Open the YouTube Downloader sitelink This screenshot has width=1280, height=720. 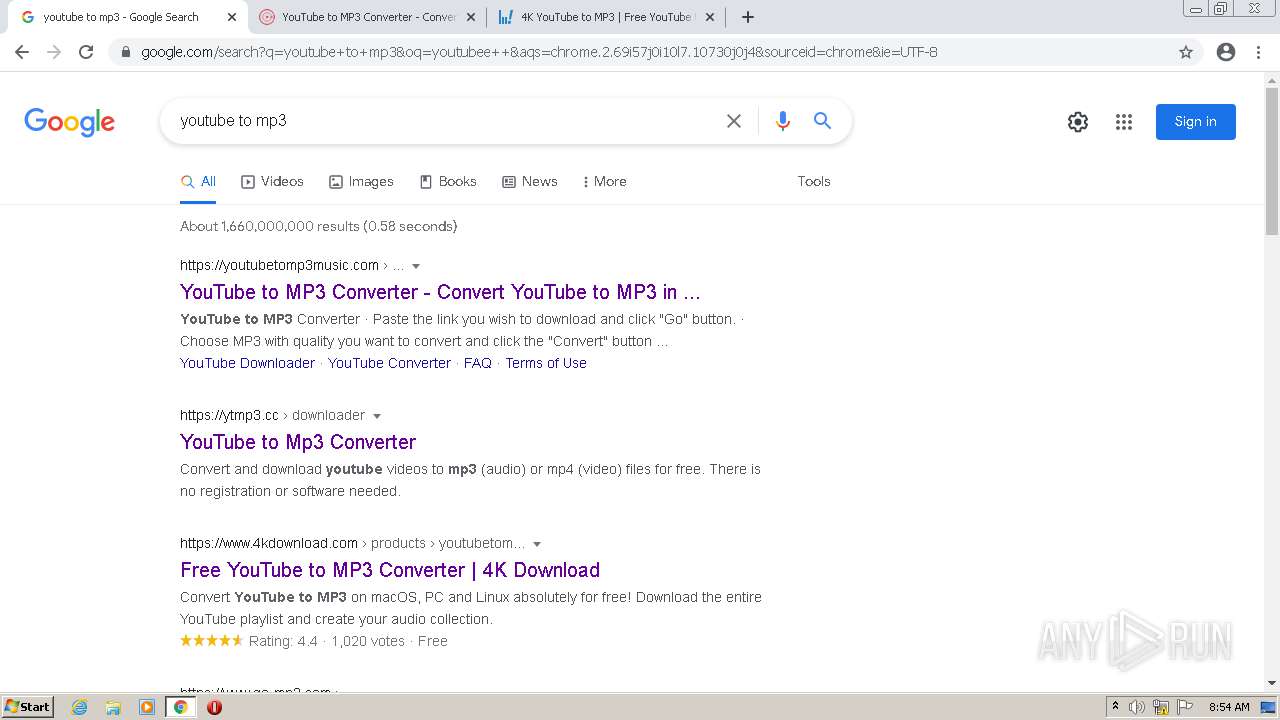(247, 363)
